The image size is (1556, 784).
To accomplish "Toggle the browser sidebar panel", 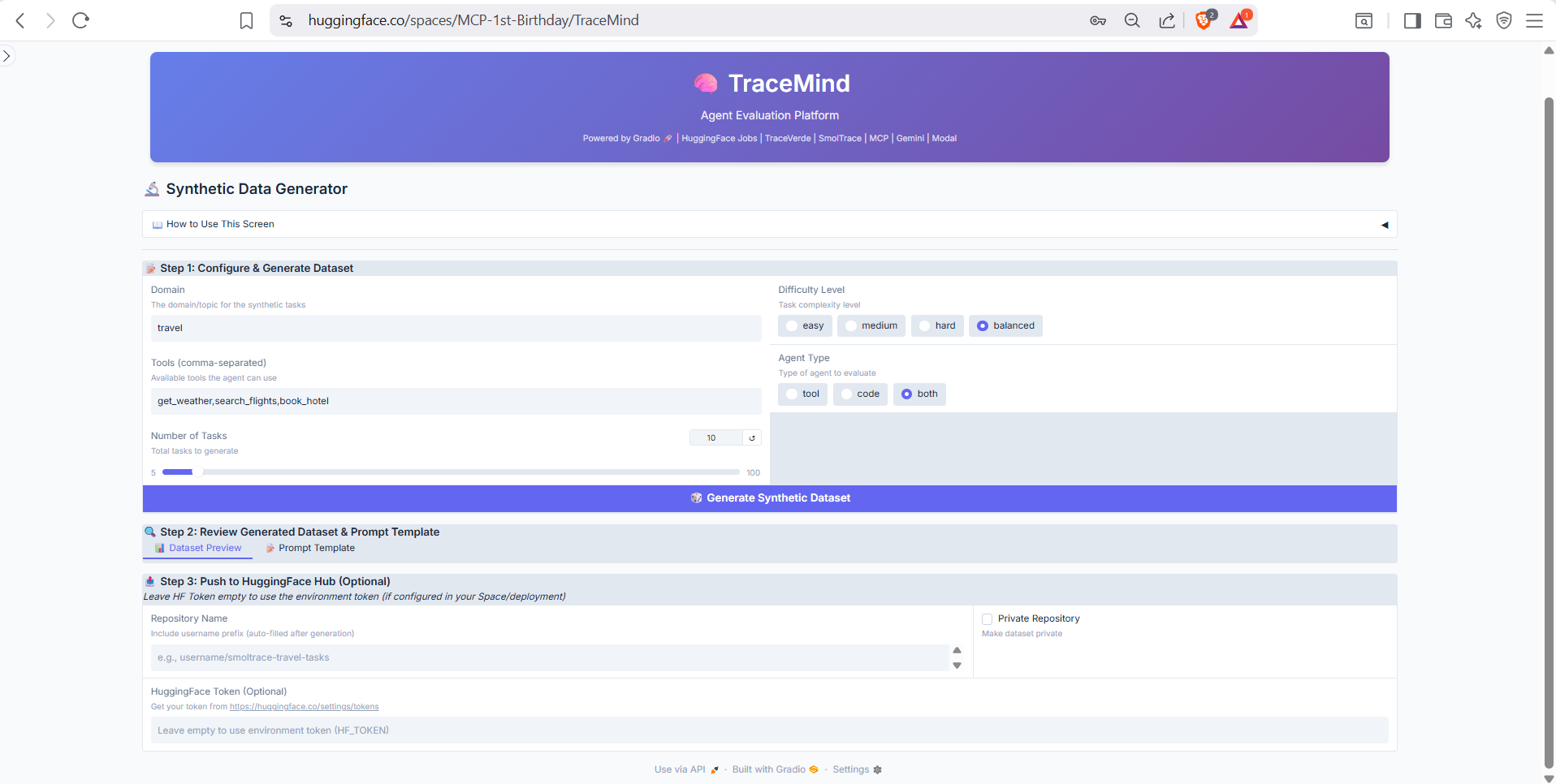I will 1412,20.
